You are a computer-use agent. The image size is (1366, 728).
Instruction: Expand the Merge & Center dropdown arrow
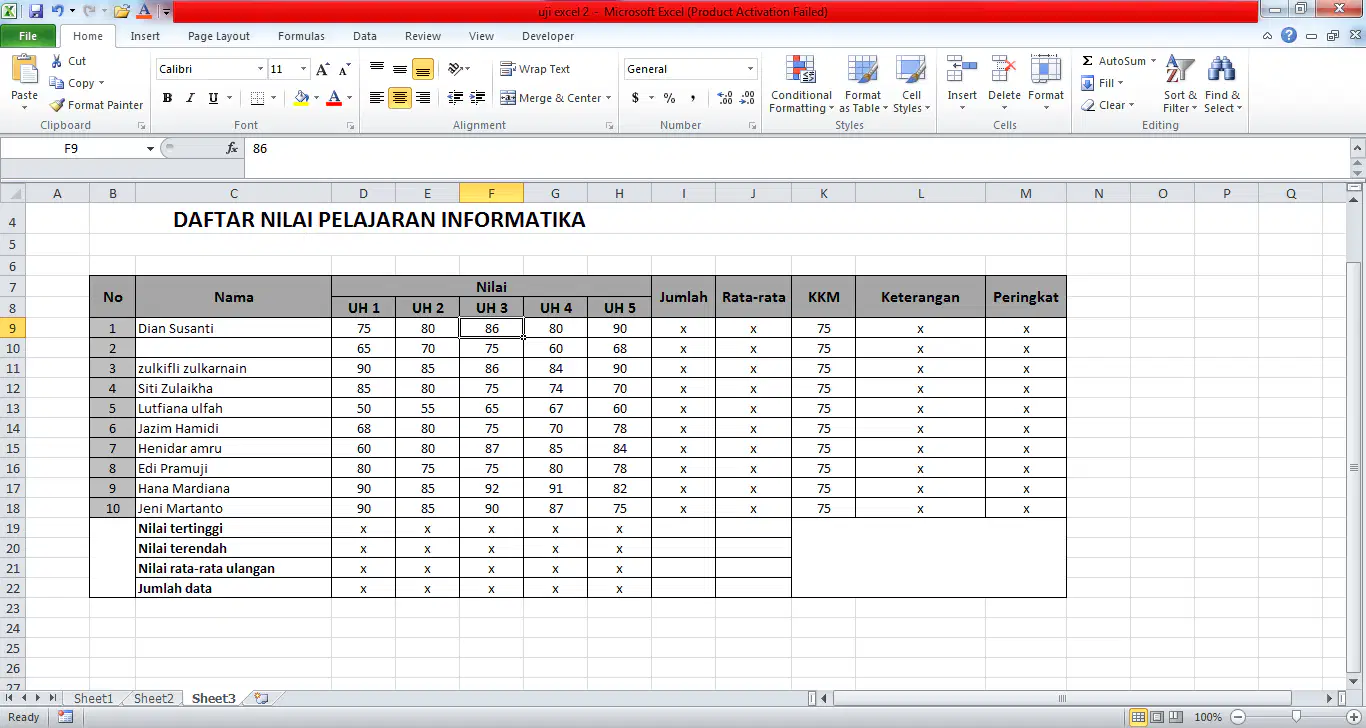click(x=610, y=98)
